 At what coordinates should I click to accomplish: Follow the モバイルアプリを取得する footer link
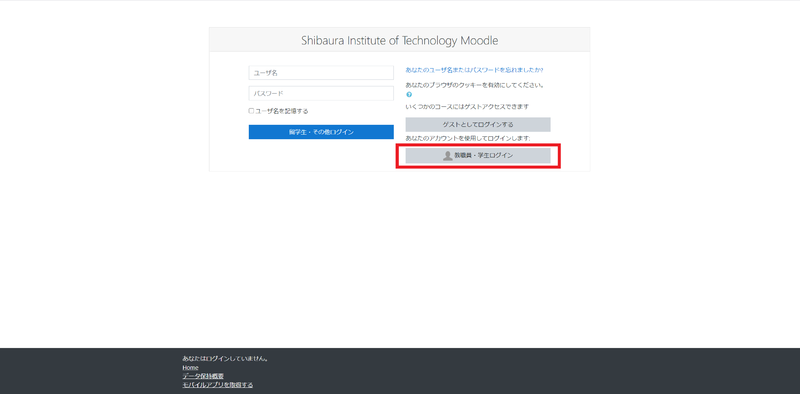click(x=217, y=385)
